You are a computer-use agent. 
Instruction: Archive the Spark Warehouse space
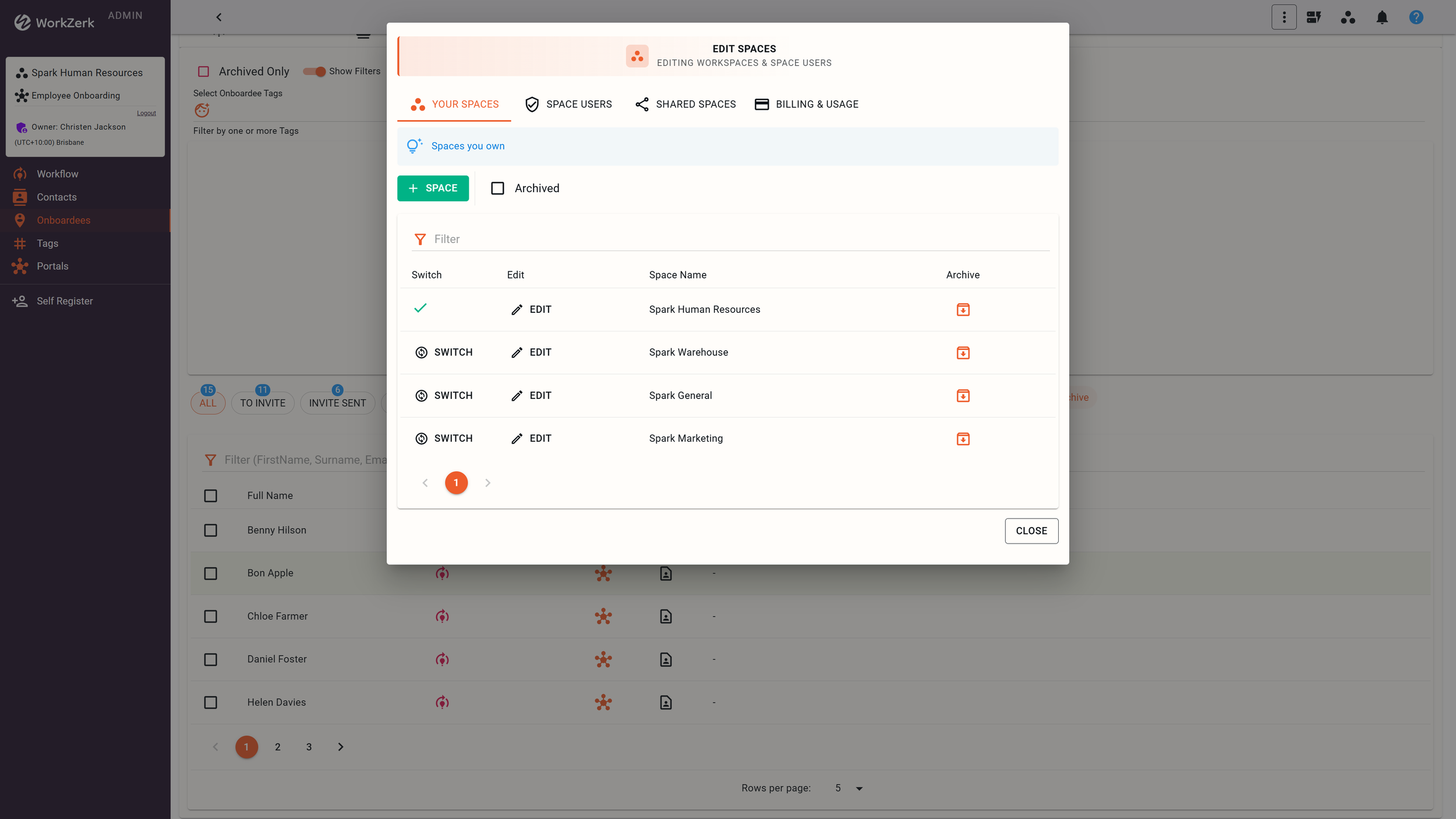coord(963,352)
